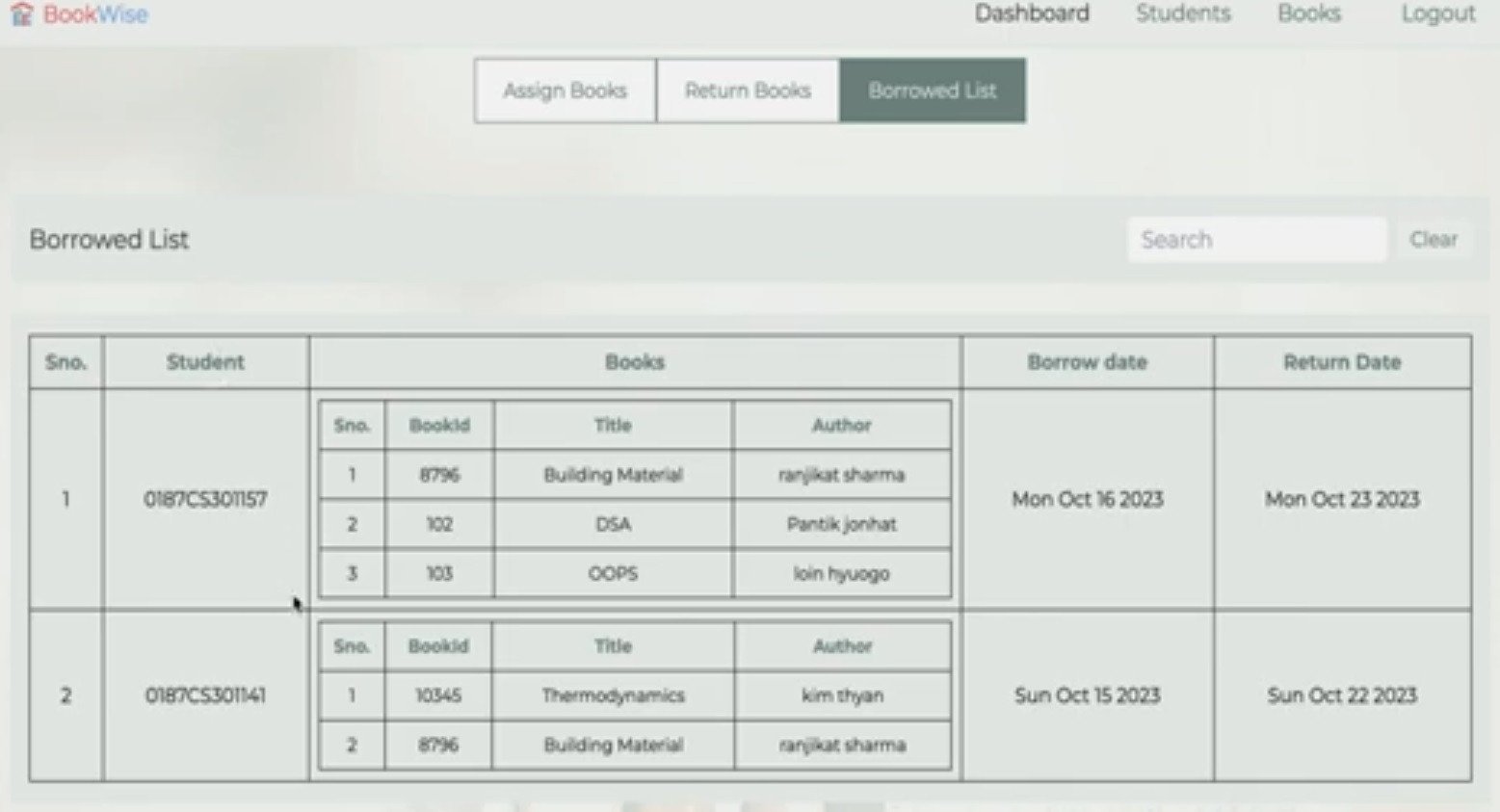Click the Borrow date column header
Image resolution: width=1500 pixels, height=812 pixels.
[x=1087, y=362]
